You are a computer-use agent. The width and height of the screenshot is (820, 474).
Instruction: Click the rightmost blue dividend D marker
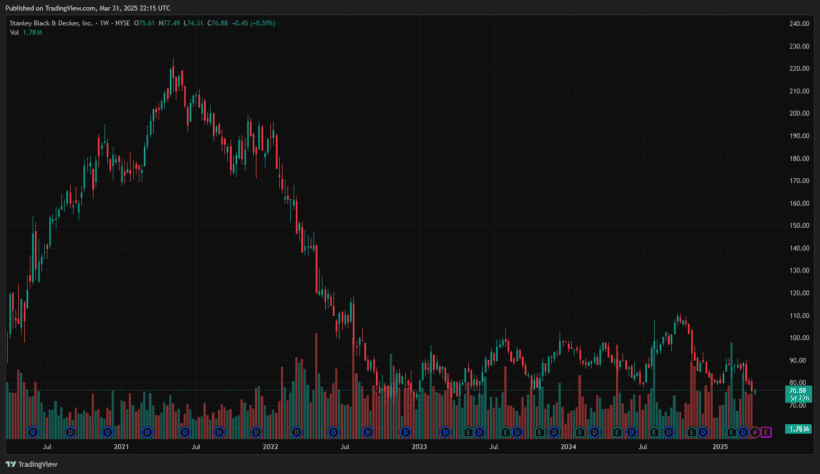[x=743, y=432]
